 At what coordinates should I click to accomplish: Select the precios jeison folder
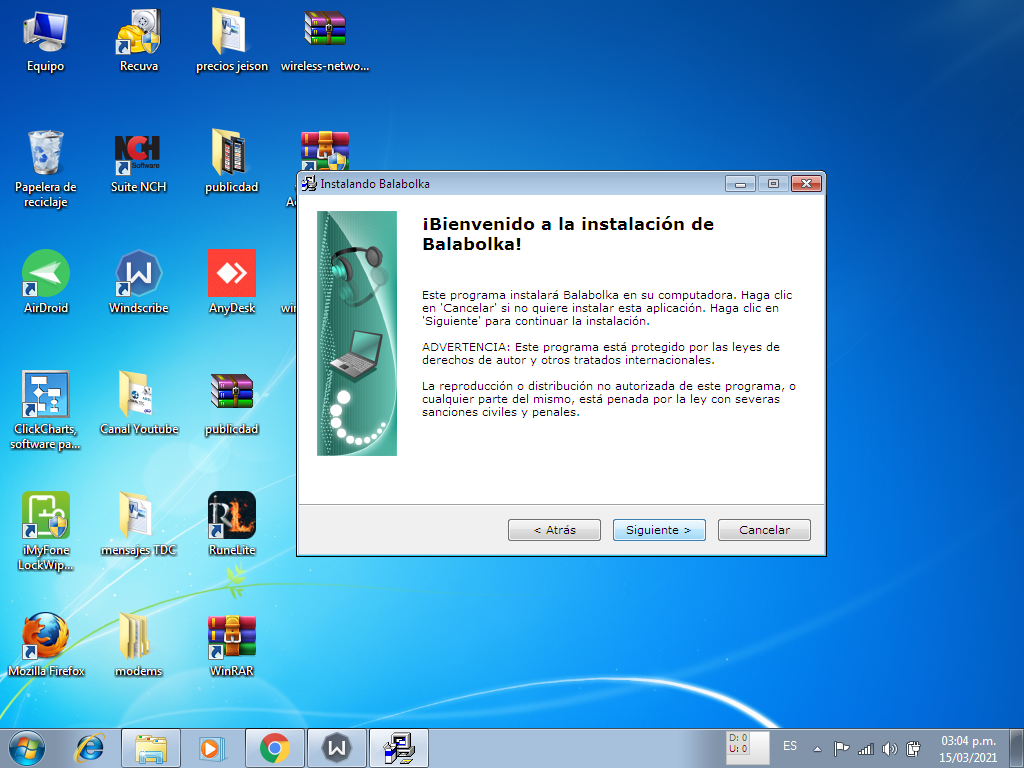(232, 41)
